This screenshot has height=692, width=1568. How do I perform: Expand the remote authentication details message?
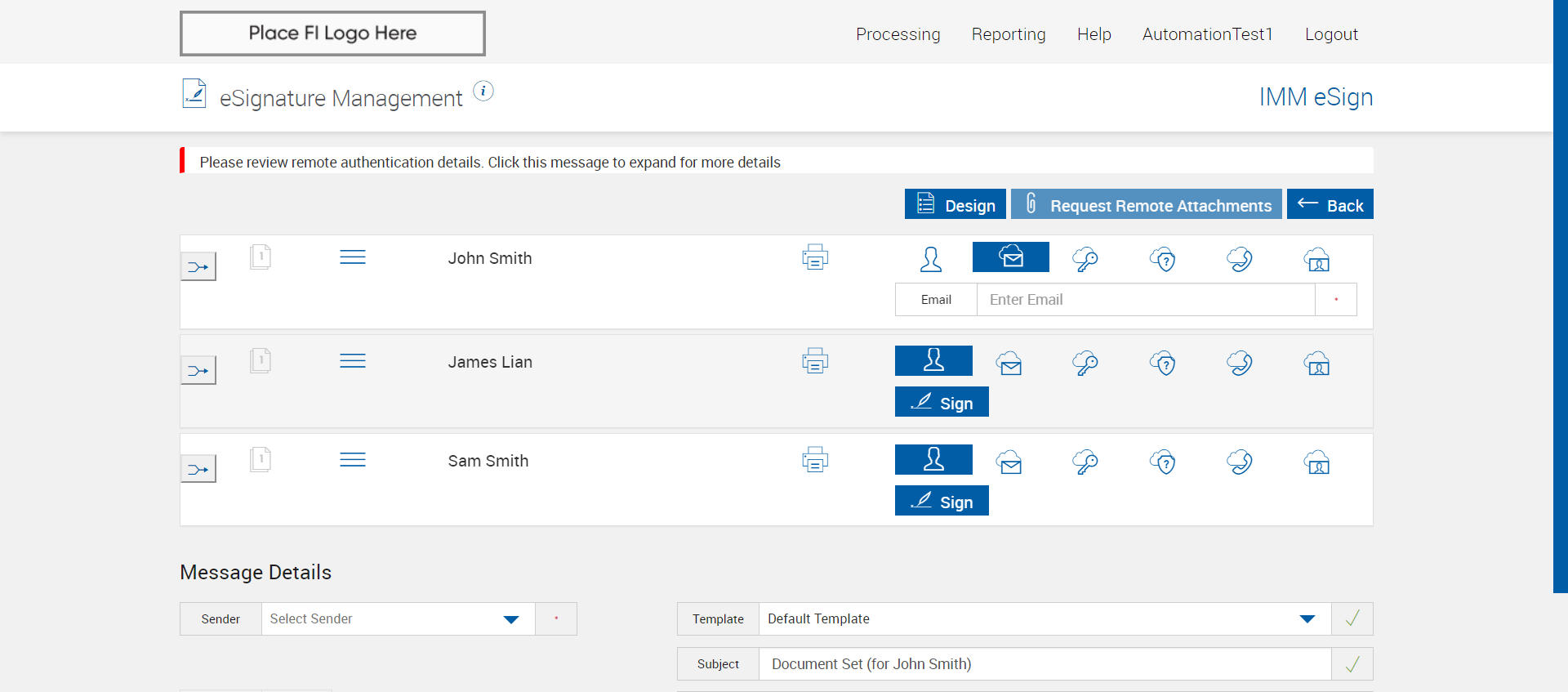click(777, 162)
